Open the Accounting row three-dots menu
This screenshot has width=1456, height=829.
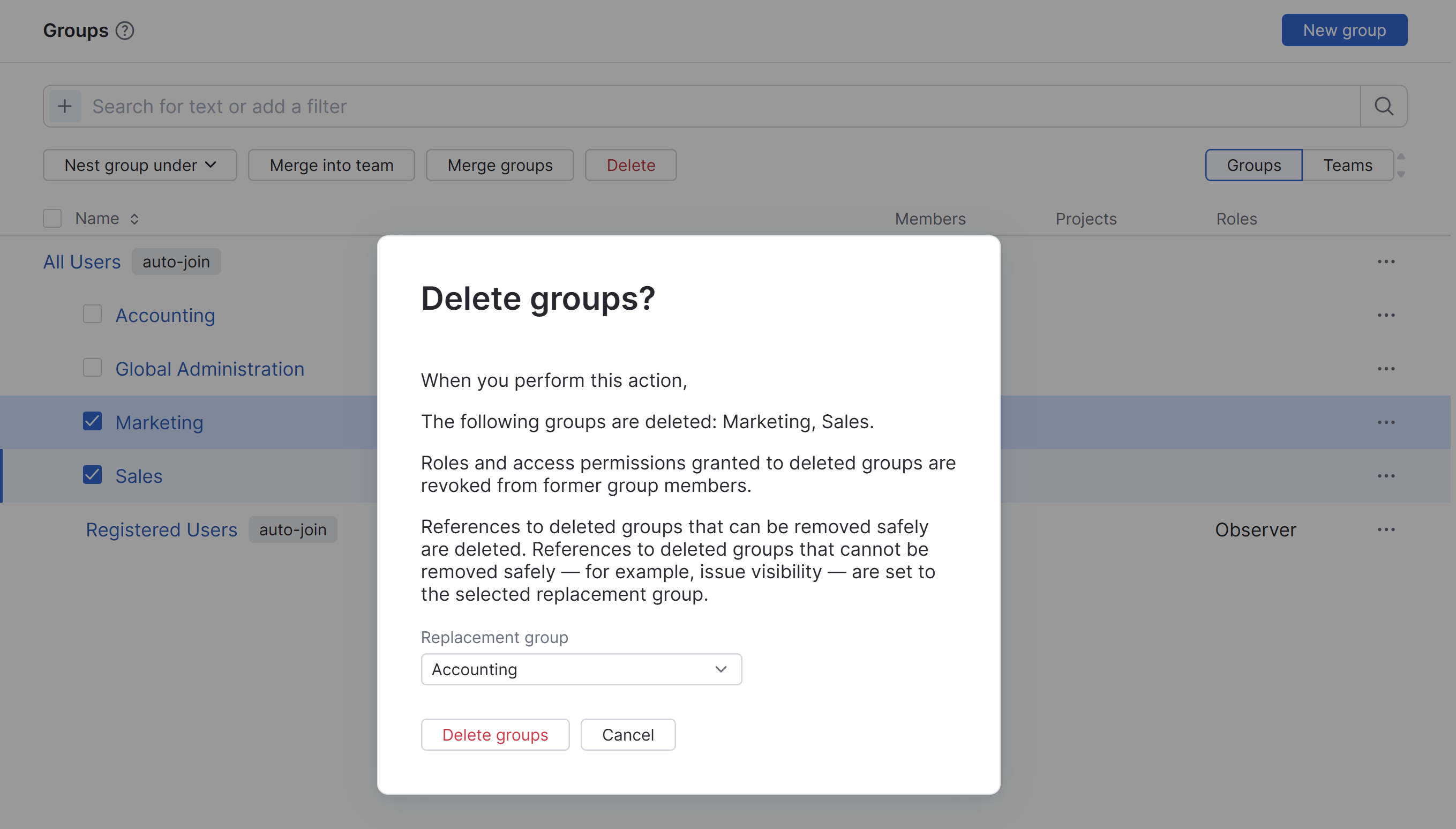1386,316
